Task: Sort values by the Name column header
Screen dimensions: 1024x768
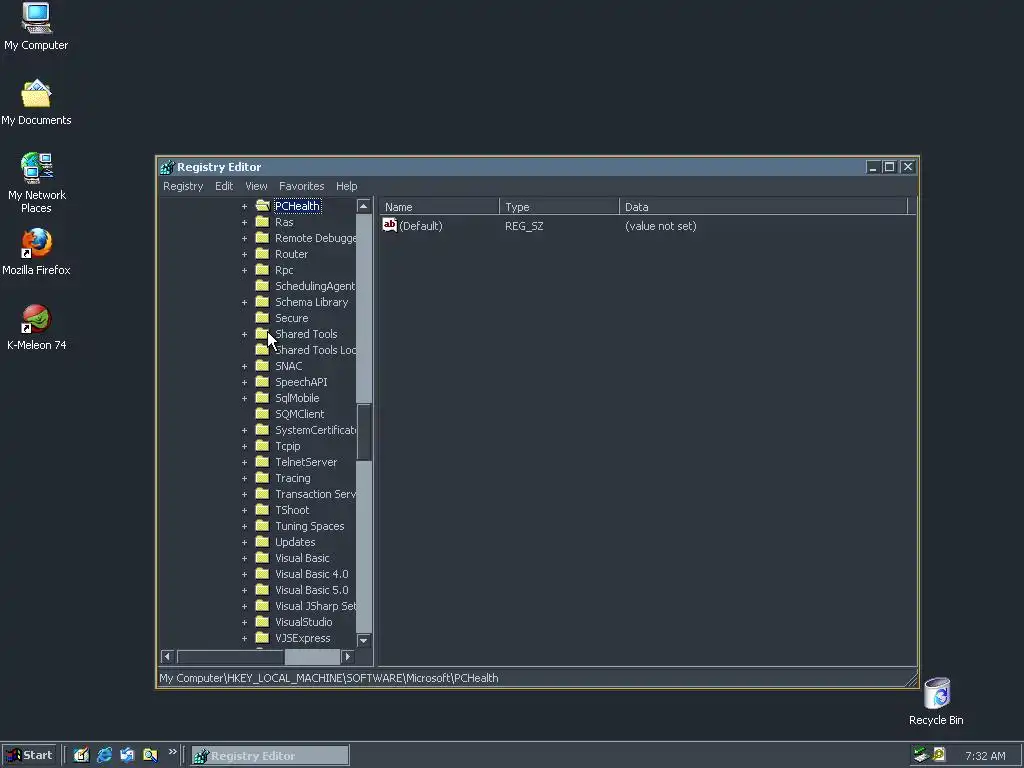Action: click(439, 206)
